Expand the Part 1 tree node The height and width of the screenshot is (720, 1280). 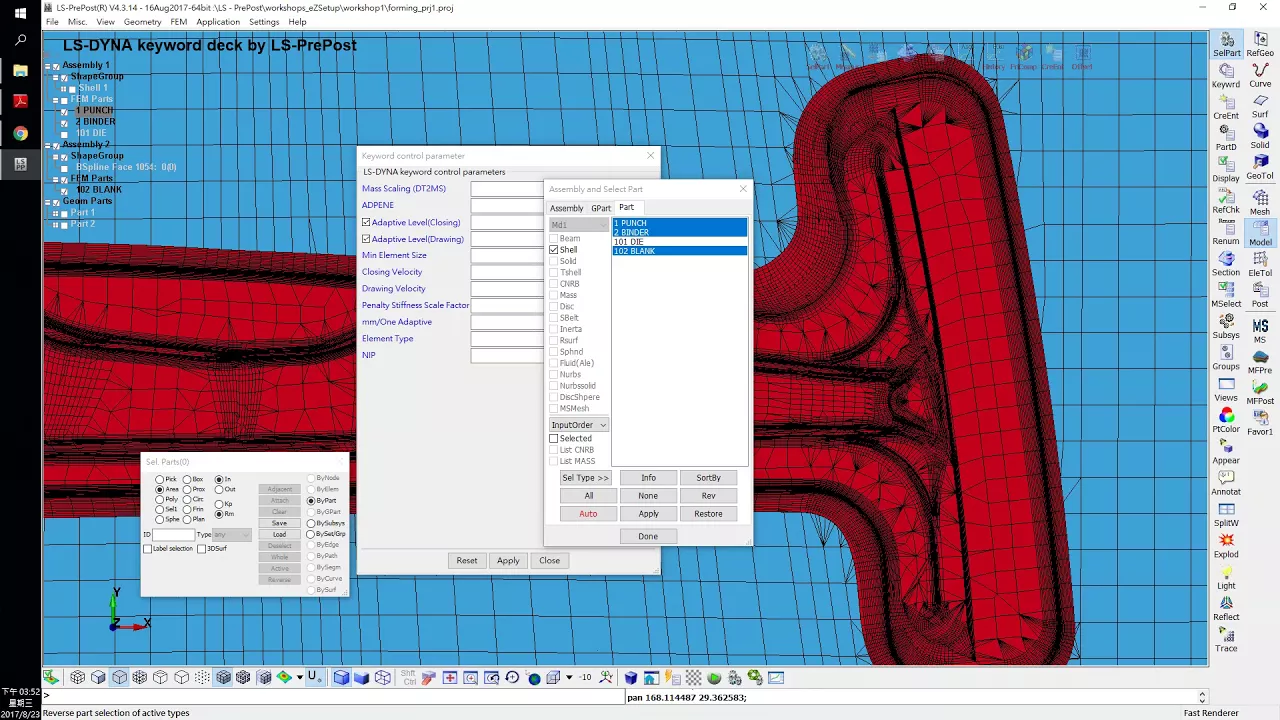tap(56, 213)
